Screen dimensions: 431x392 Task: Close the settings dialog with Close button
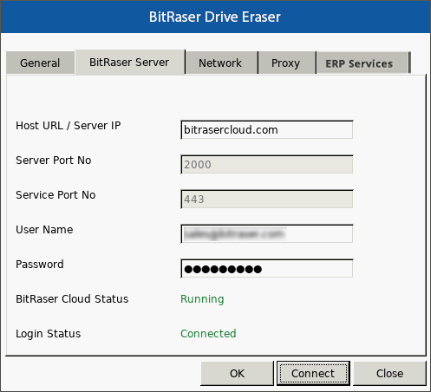(390, 373)
